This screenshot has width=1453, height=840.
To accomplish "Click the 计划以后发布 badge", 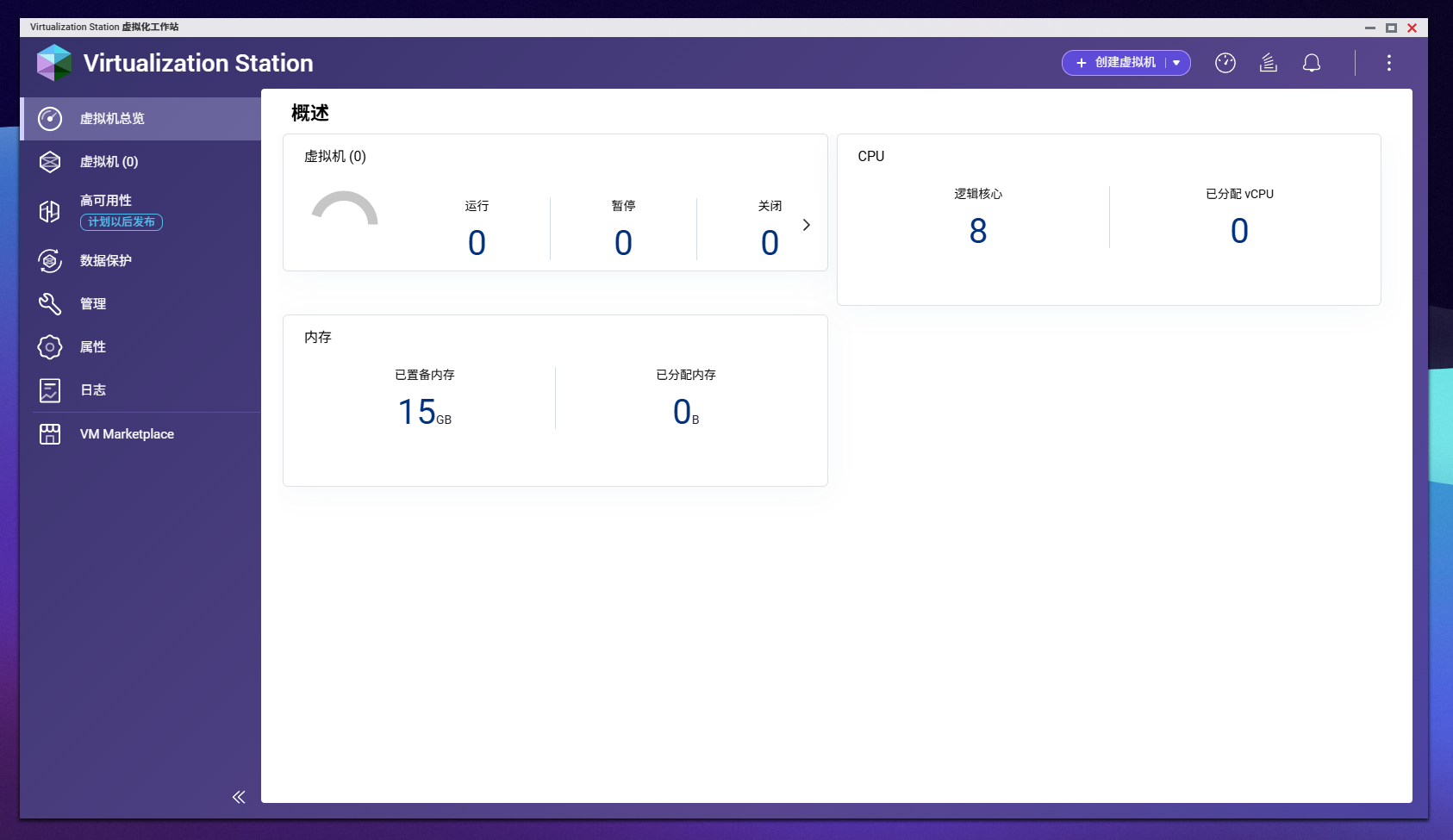I will (122, 222).
